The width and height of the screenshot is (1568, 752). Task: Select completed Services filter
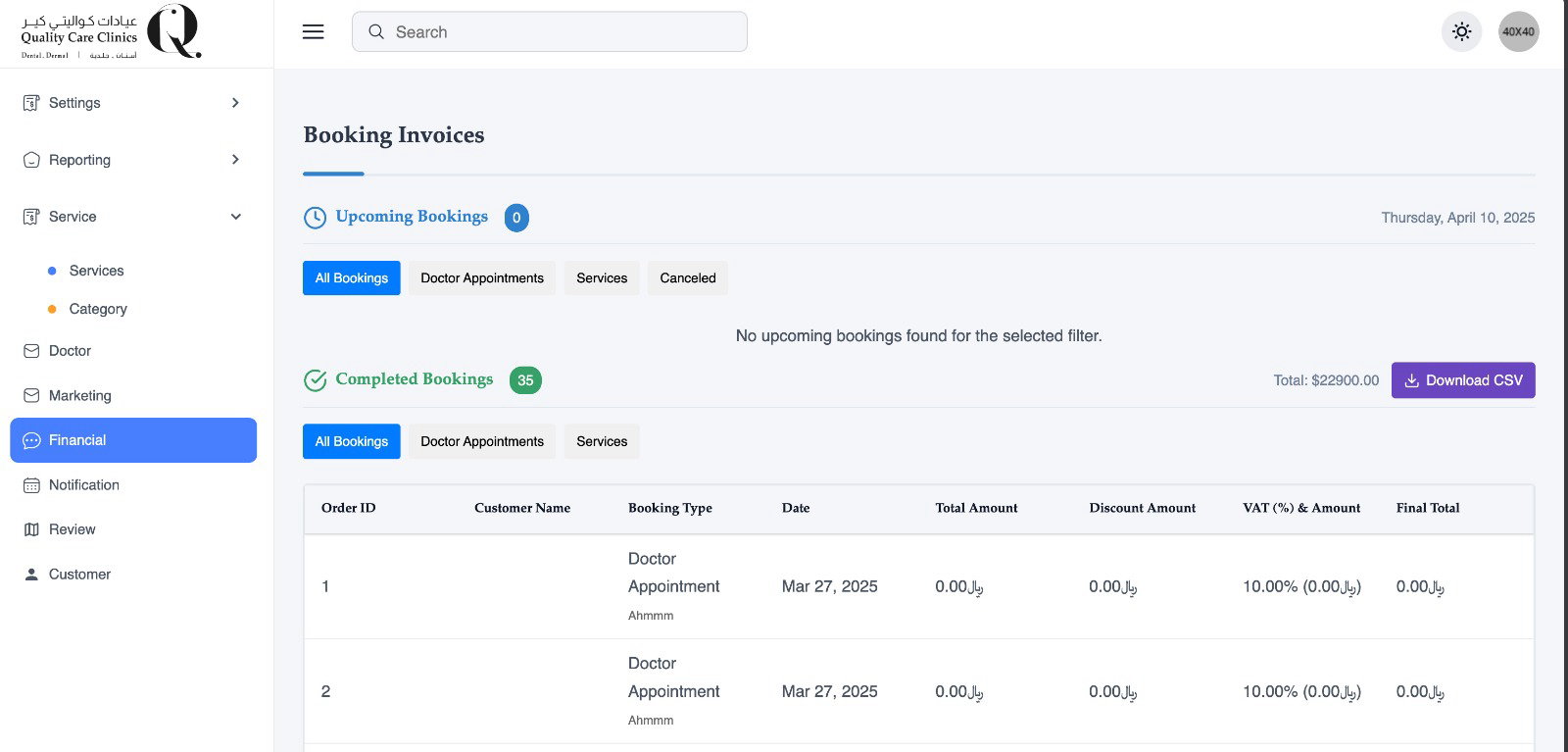(x=602, y=441)
